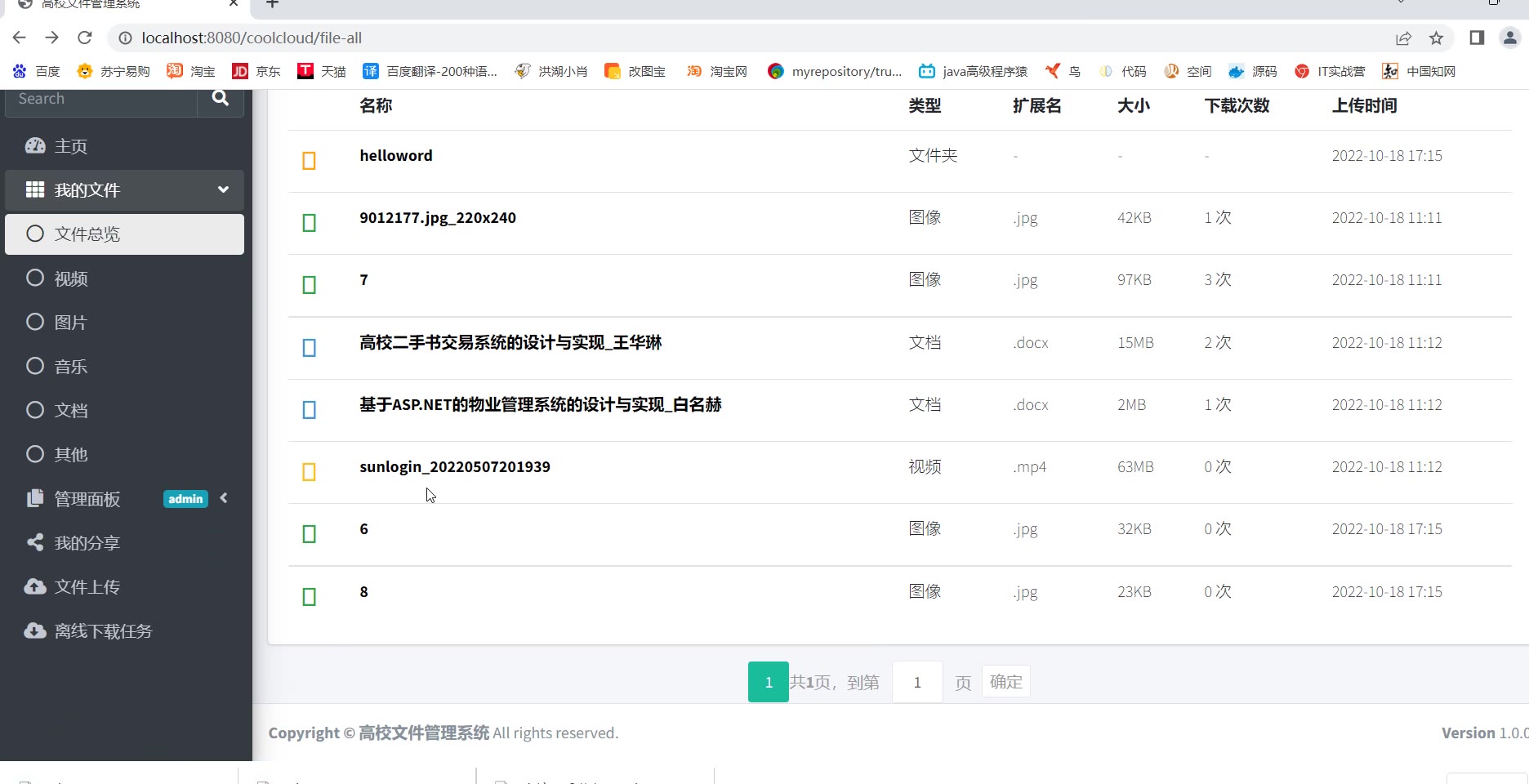1529x784 pixels.
Task: Click the admin badge on 管理面板
Action: click(186, 499)
